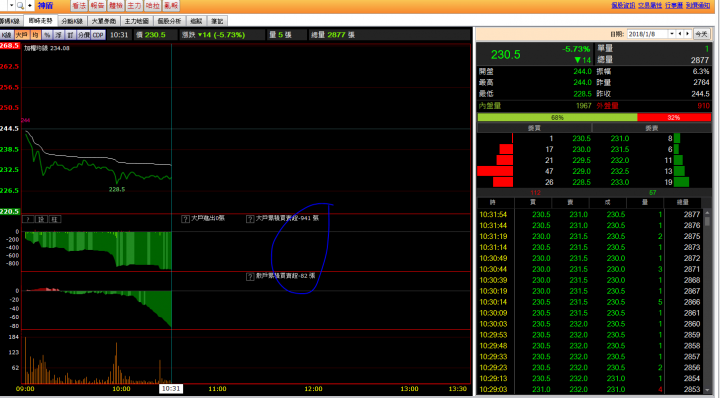Click the 看法 toolbar button
The height and width of the screenshot is (398, 720).
click(79, 6)
